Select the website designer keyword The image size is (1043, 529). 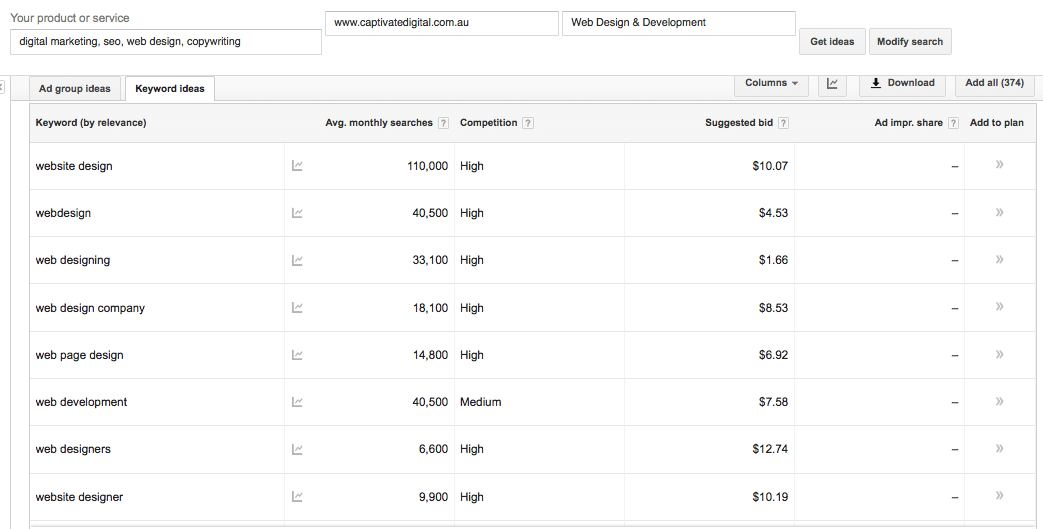[x=79, y=497]
